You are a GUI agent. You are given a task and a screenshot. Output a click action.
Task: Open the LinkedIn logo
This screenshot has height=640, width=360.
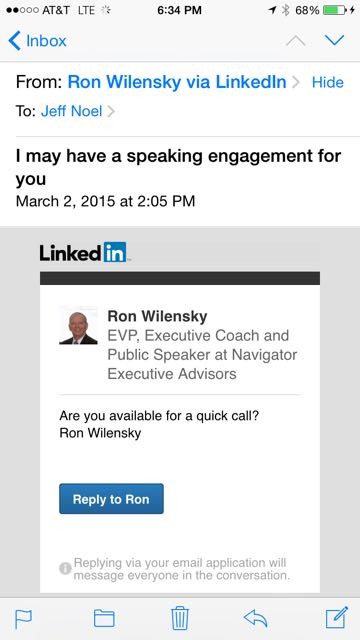point(83,252)
